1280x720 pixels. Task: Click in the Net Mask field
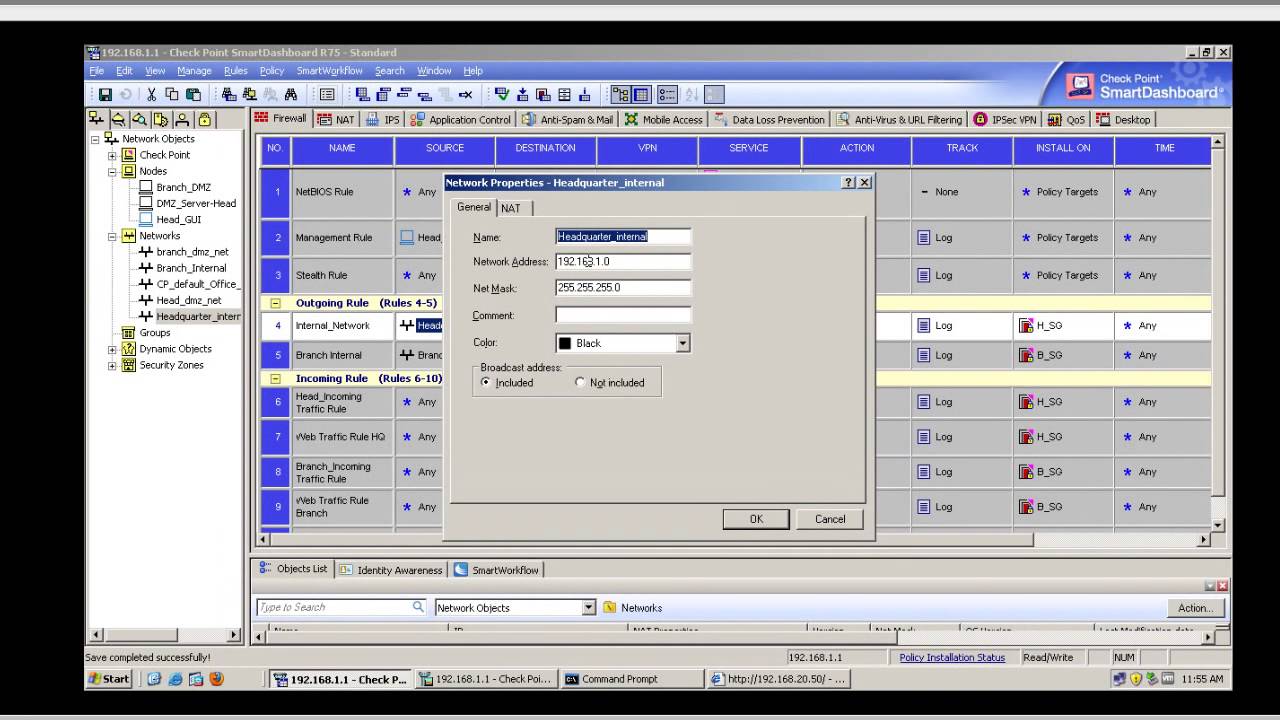pyautogui.click(x=623, y=288)
